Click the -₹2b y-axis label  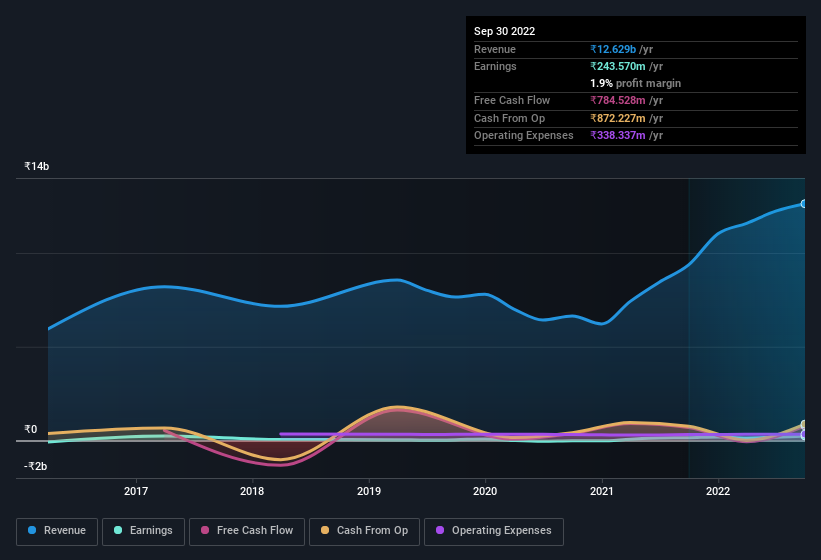coord(36,466)
